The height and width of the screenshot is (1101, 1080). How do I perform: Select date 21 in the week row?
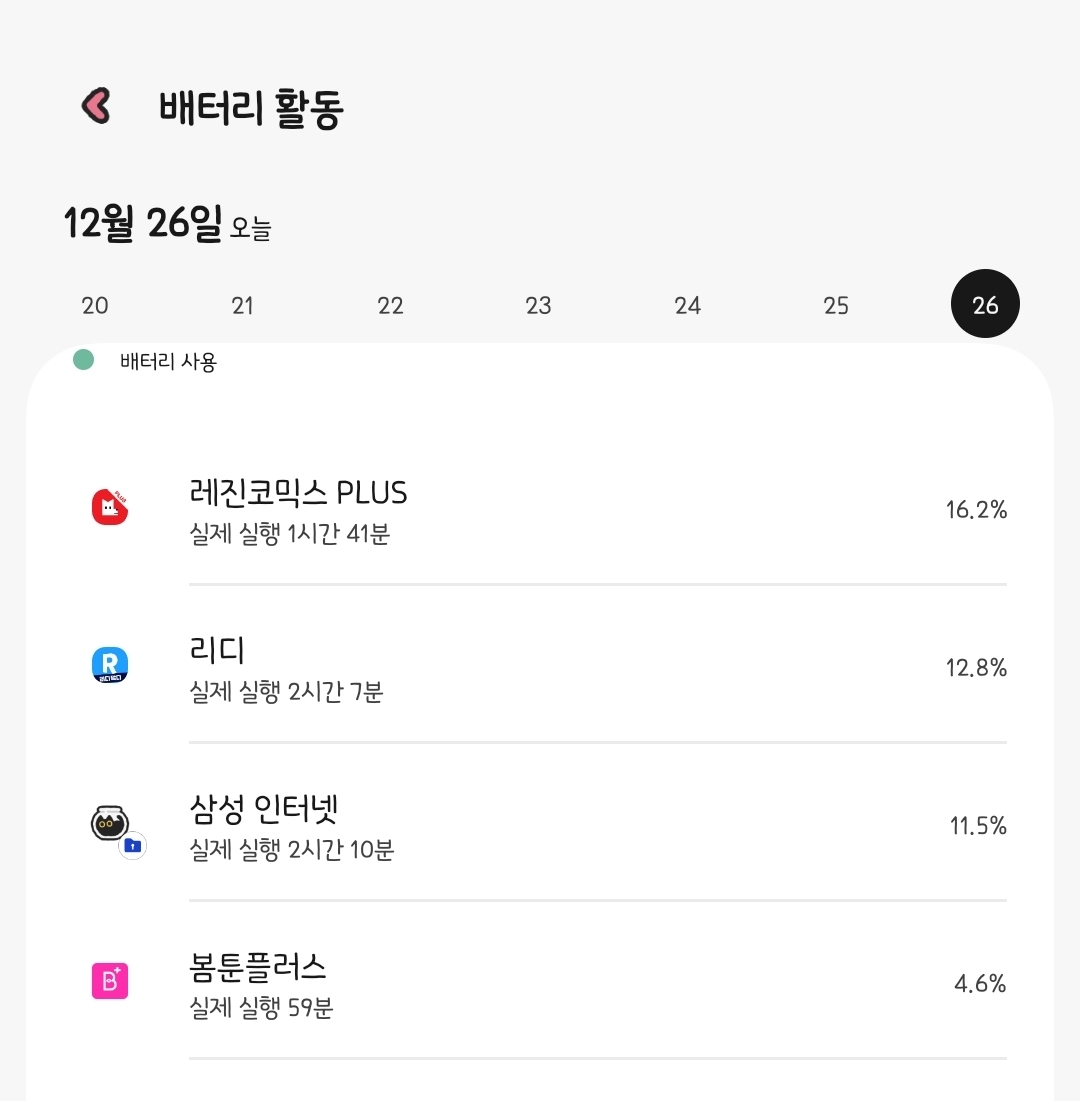coord(243,305)
